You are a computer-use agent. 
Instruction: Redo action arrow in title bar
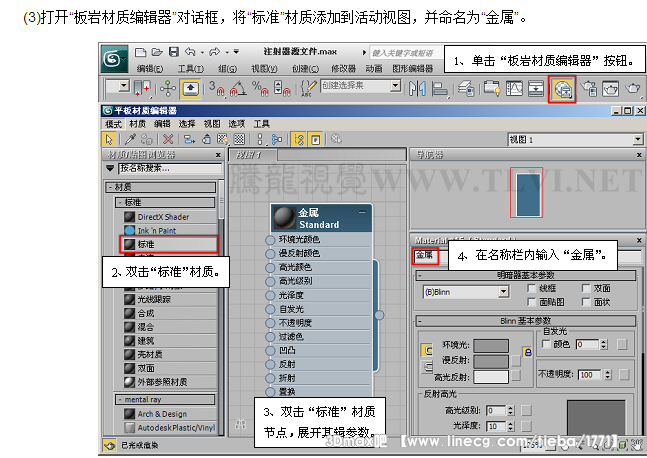point(215,52)
